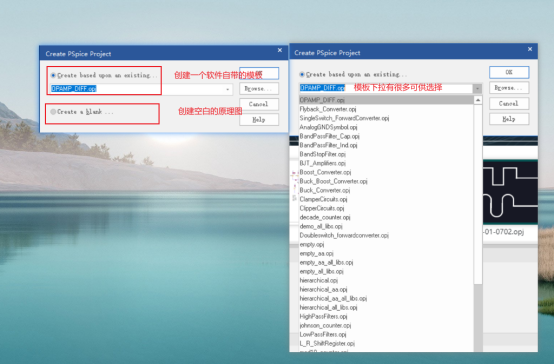Image resolution: width=554 pixels, height=364 pixels.
Task: Open template dropdown arrow in left dialog
Action: pos(228,89)
